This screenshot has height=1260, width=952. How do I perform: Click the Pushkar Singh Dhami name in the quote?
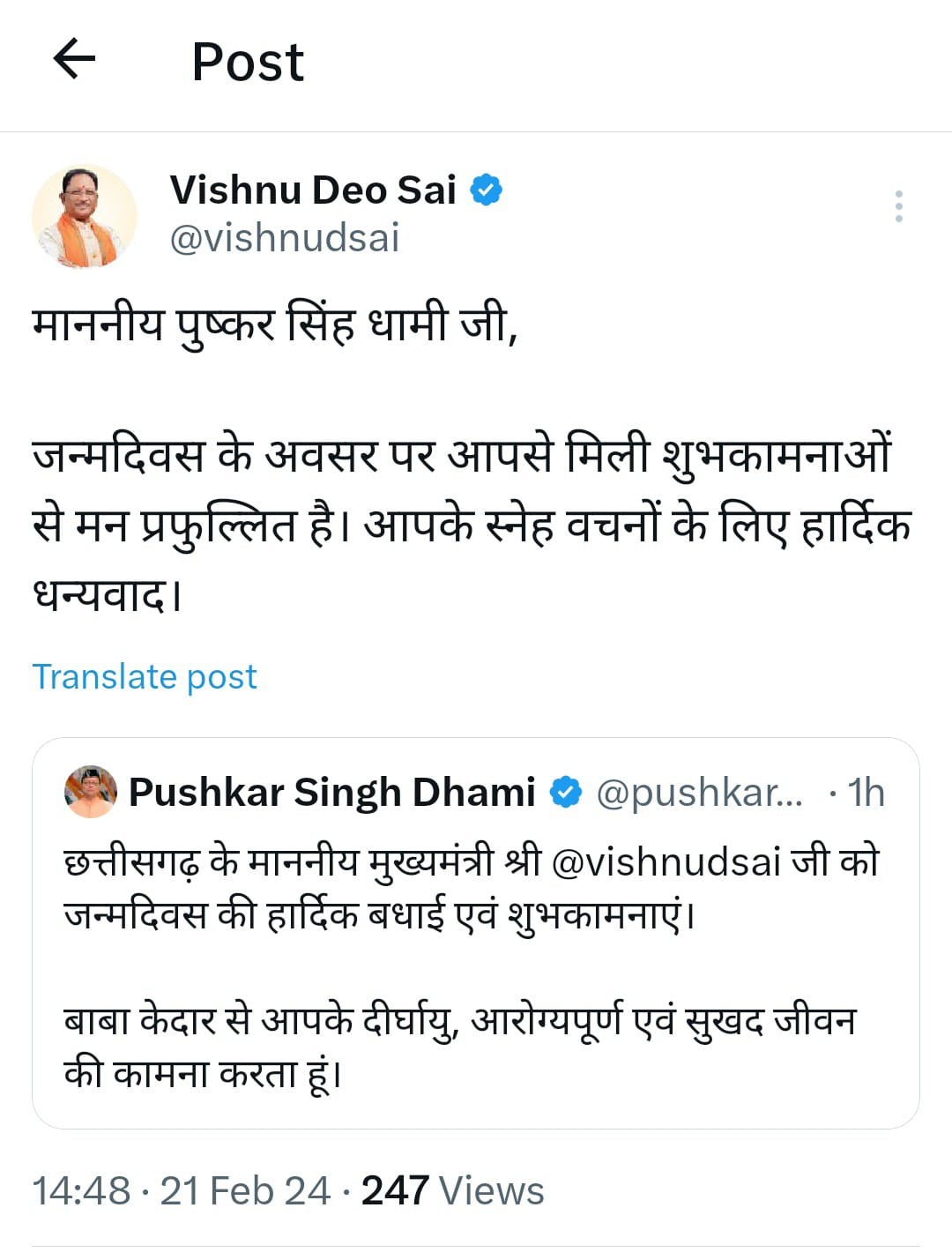[x=332, y=792]
